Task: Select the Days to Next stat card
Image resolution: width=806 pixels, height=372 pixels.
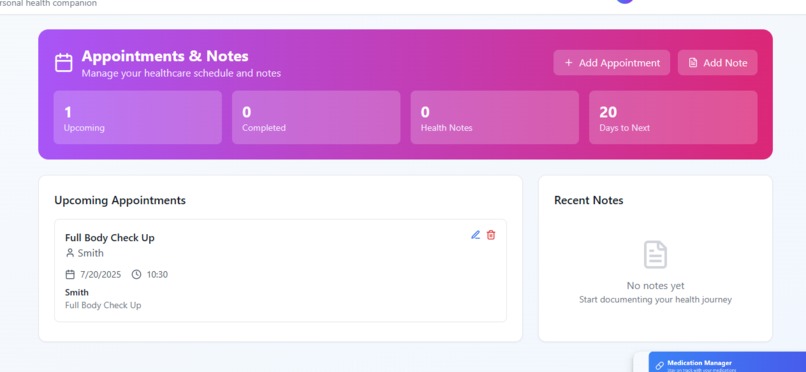Action: 673,117
